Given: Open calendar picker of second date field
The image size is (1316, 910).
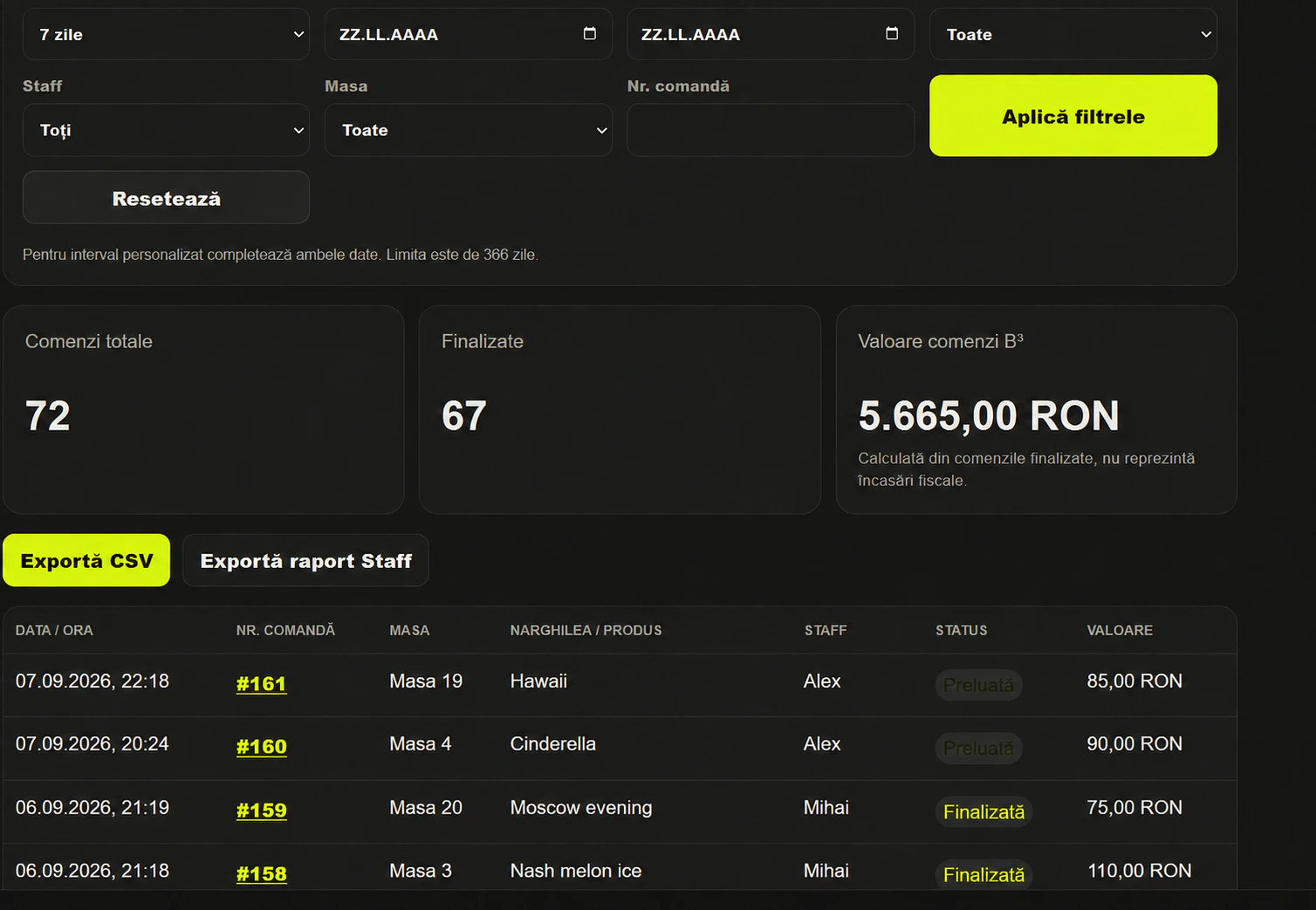Looking at the screenshot, I should 892,33.
